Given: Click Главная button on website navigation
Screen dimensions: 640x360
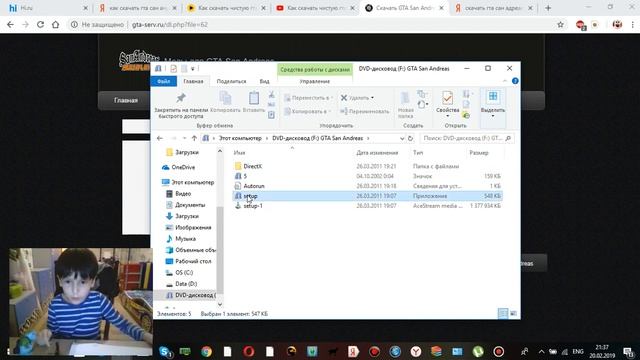Looking at the screenshot, I should [126, 100].
